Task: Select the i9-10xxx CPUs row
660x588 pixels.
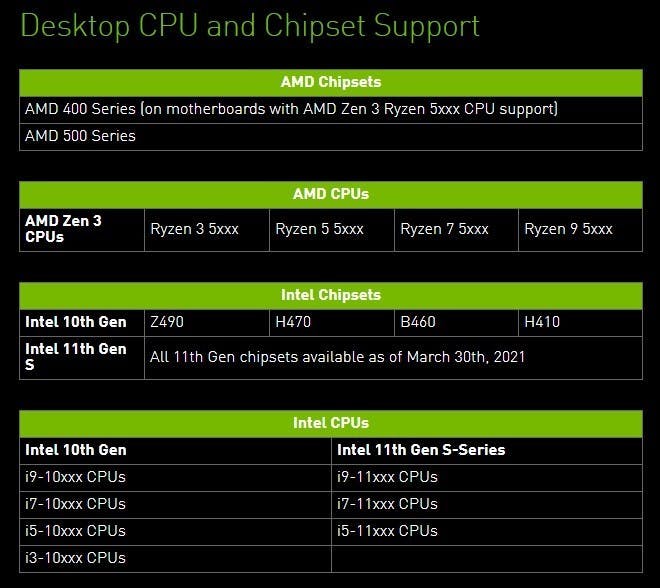Action: pyautogui.click(x=176, y=478)
